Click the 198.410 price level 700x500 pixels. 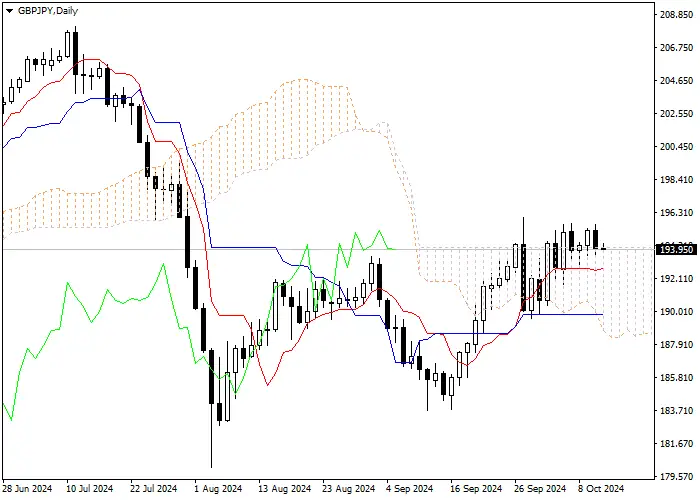click(x=676, y=180)
